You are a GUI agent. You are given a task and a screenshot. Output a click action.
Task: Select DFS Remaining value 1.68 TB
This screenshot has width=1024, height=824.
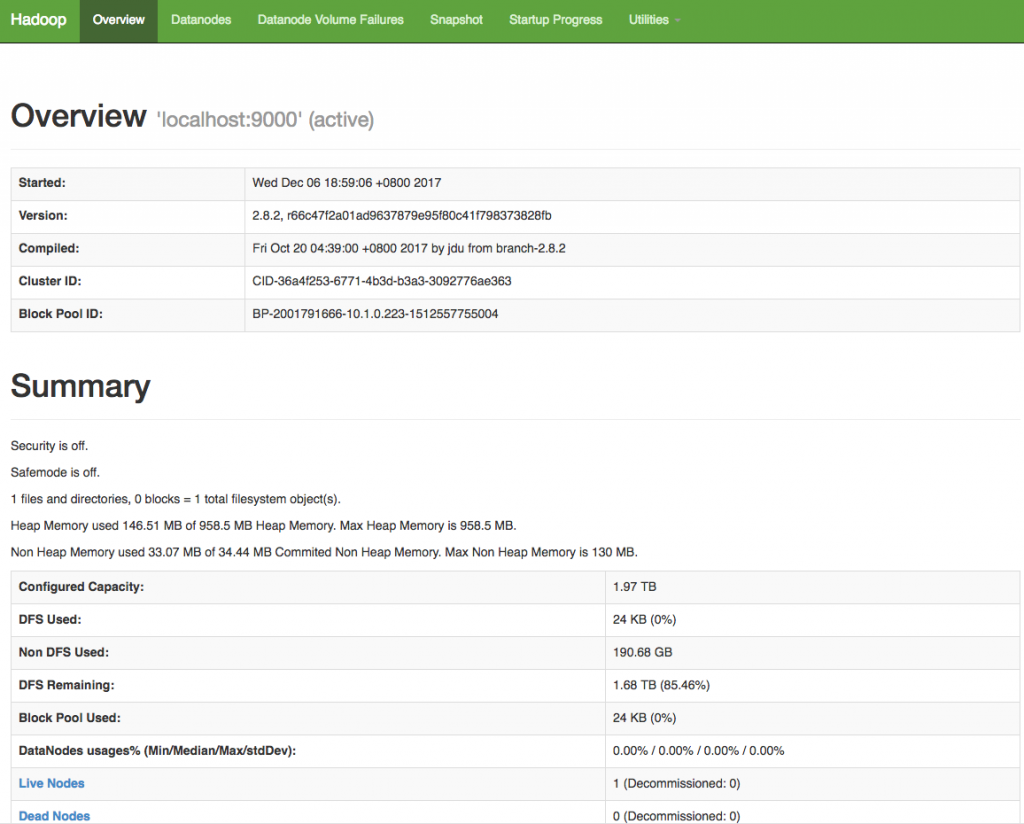point(661,685)
